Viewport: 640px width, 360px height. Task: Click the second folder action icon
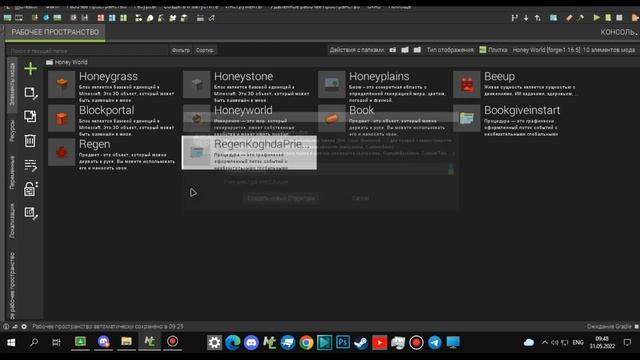click(404, 50)
